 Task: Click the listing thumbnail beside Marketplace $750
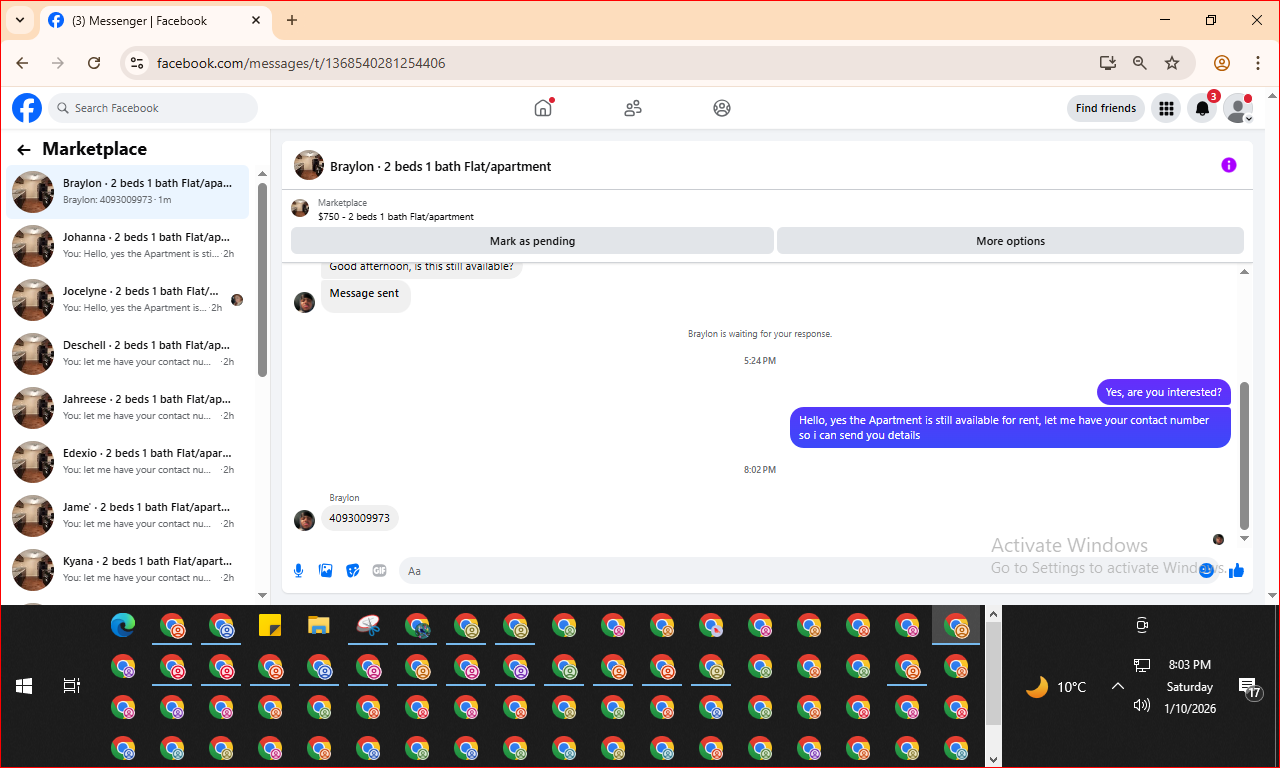300,208
